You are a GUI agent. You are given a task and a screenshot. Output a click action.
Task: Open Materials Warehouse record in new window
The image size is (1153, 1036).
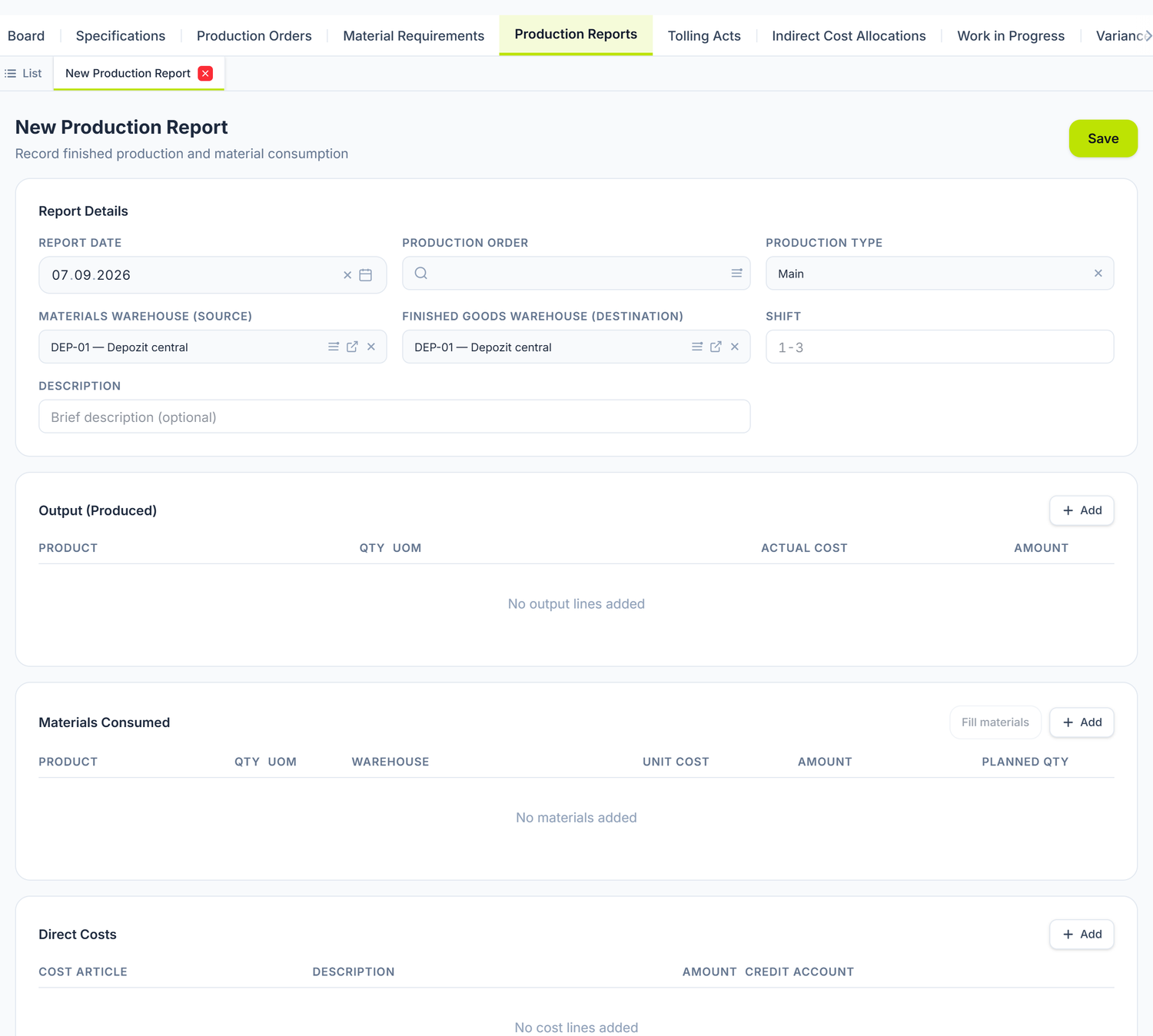352,347
